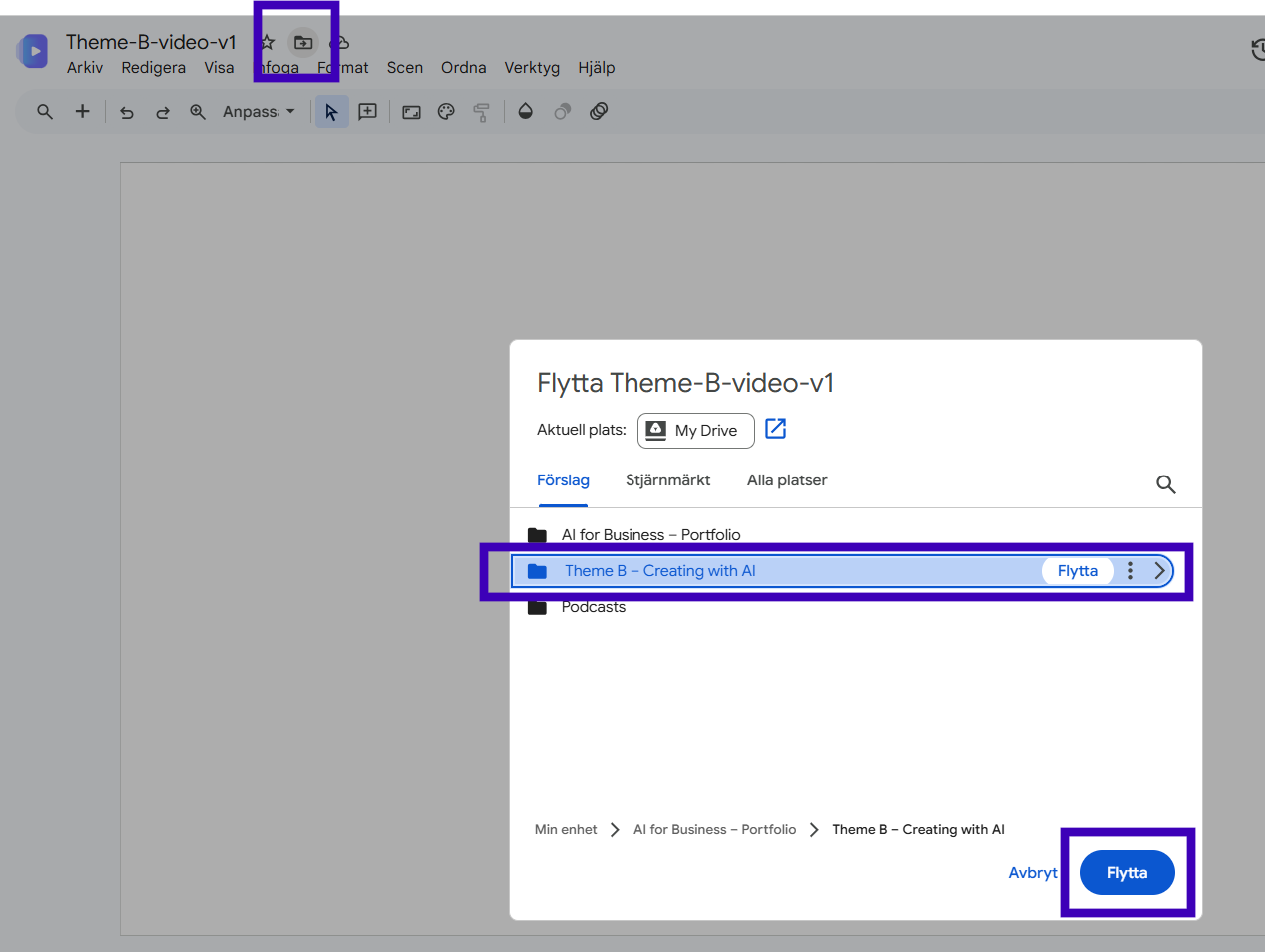The image size is (1265, 952).
Task: Click the Google Vids app logo
Action: coord(33,51)
